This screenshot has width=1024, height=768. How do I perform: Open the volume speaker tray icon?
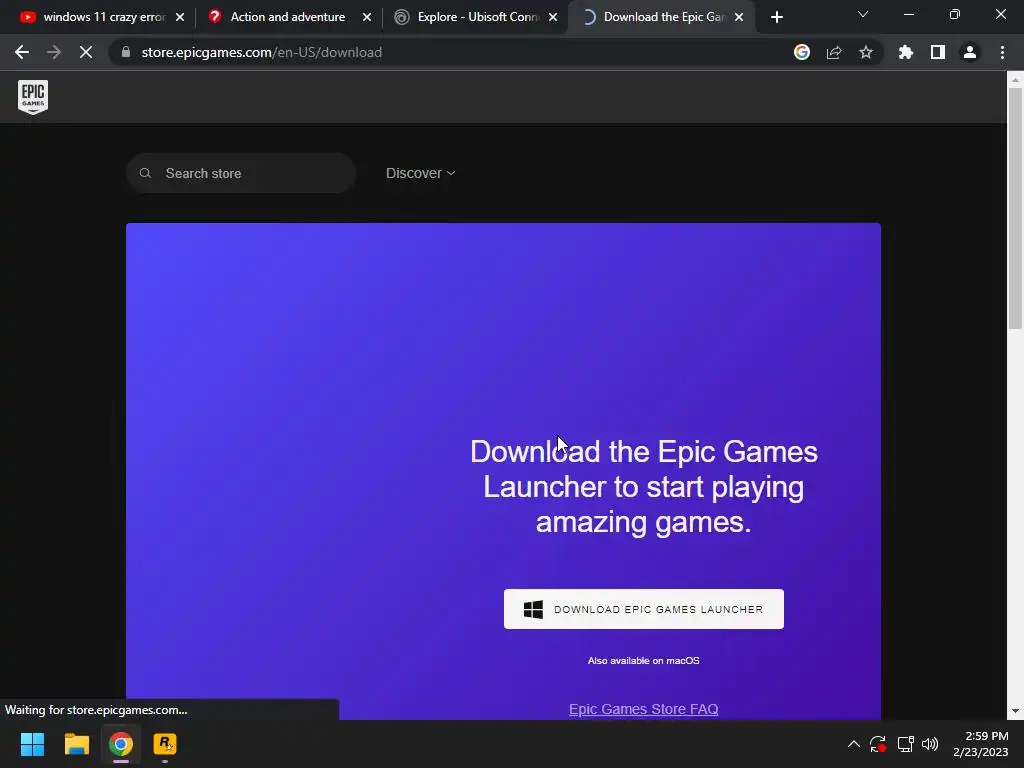coord(930,744)
